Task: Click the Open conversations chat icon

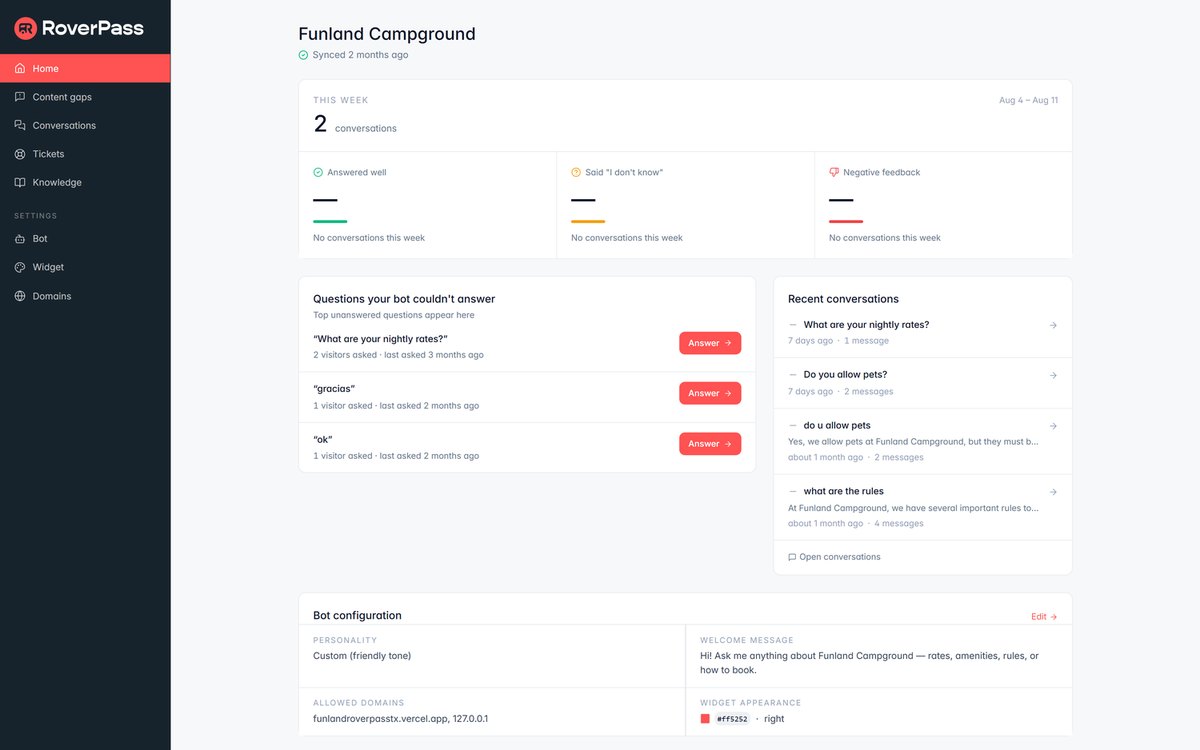Action: coord(792,557)
